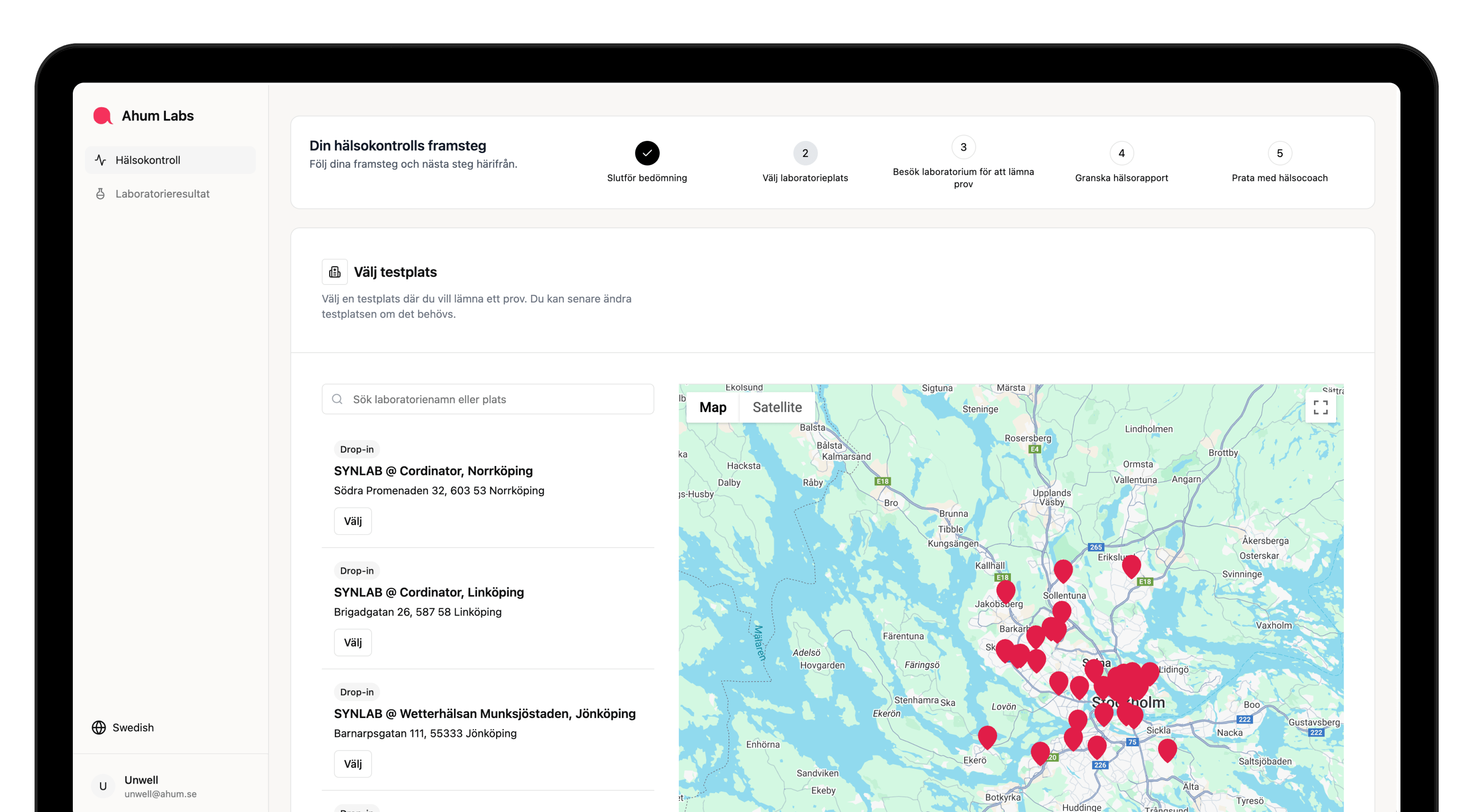
Task: Choose SYNLAB Cordinator Linköping with Välj
Action: pyautogui.click(x=353, y=642)
